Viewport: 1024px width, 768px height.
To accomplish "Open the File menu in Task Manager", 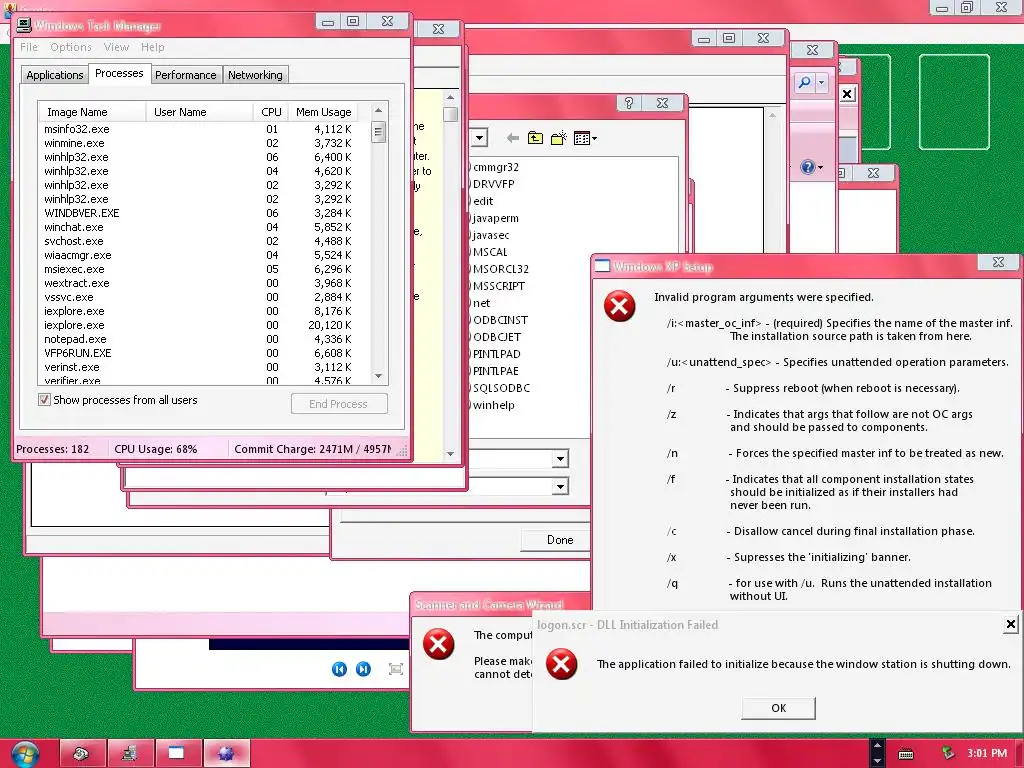I will (x=29, y=47).
